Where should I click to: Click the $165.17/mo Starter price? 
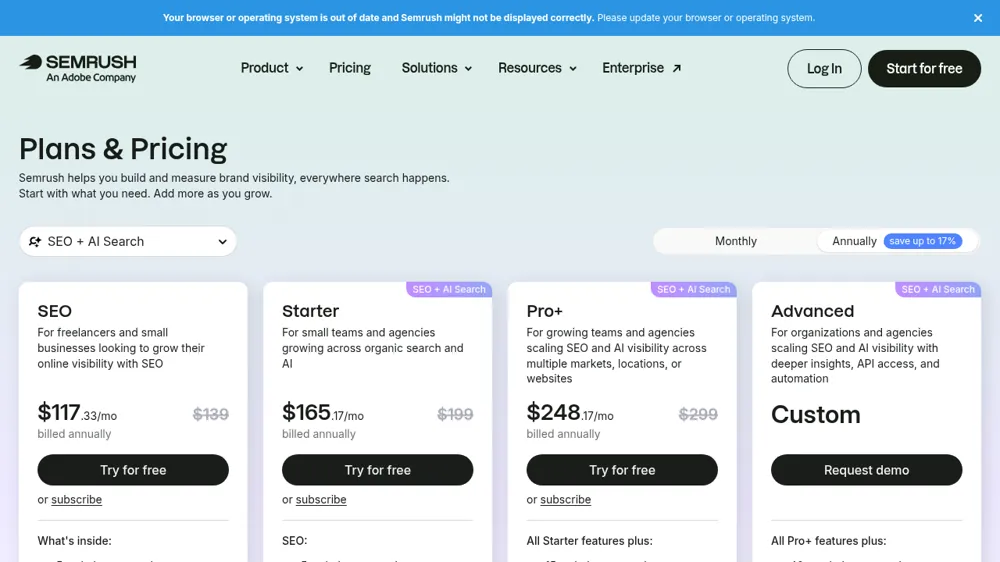point(323,413)
